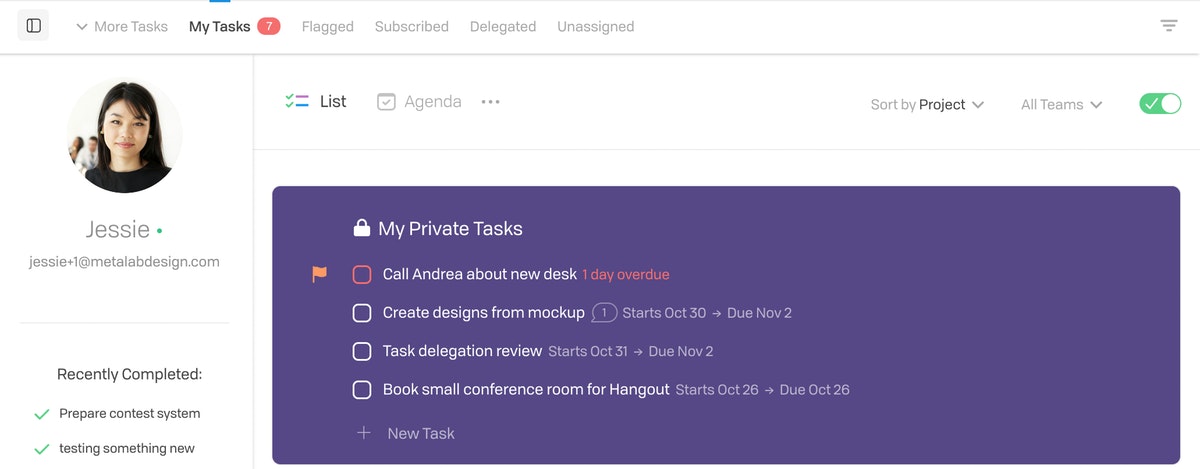Viewport: 1200px width, 469px height.
Task: Check off Call Andrea about new desk
Action: 362,274
